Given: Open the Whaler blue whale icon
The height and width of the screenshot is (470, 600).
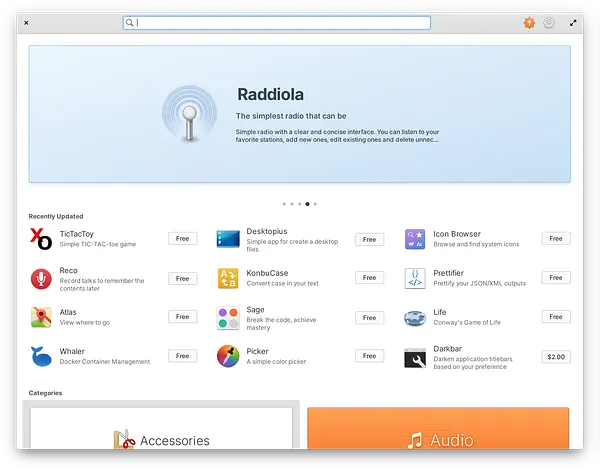Looking at the screenshot, I should [x=41, y=356].
